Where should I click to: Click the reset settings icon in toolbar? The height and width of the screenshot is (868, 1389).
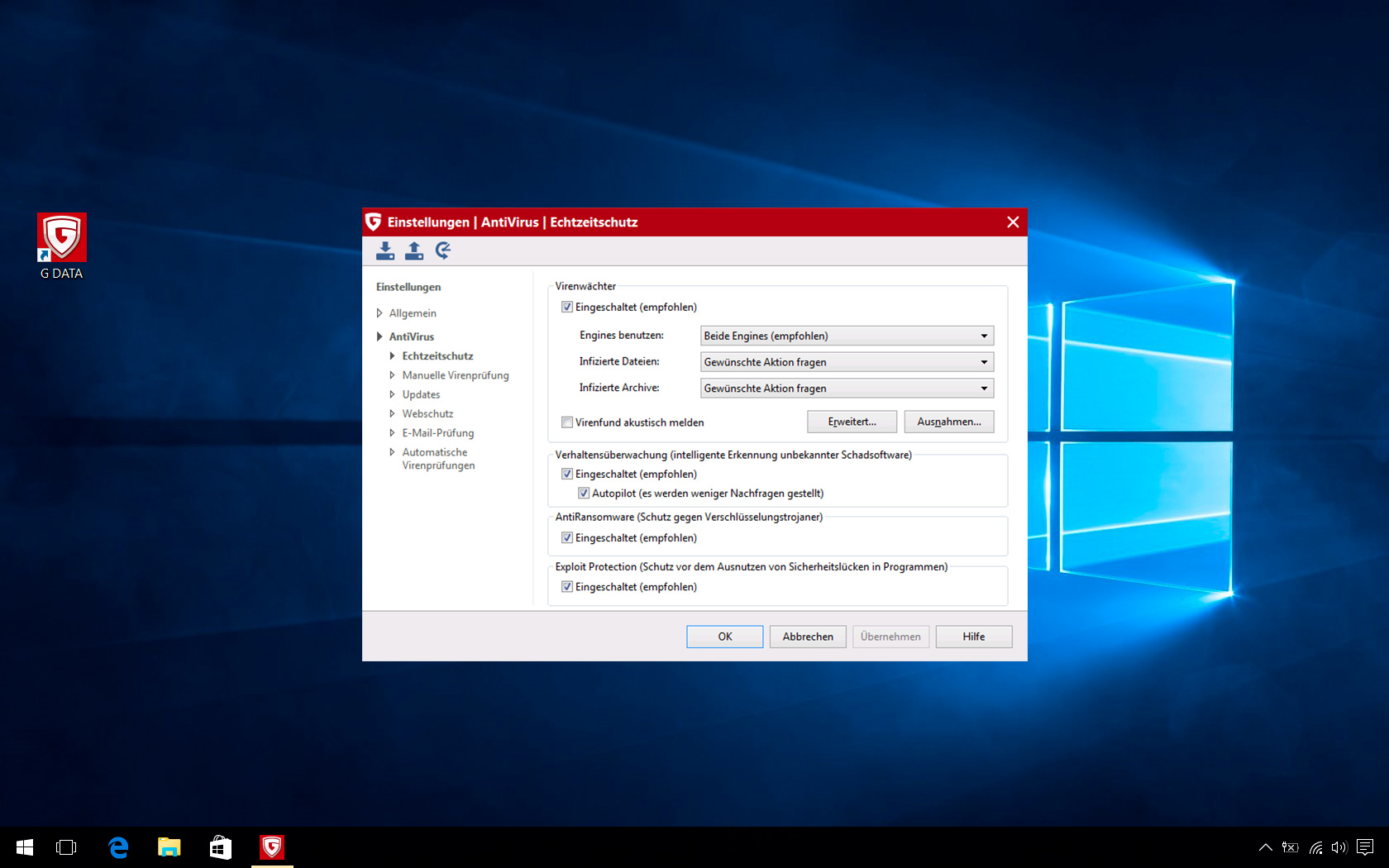click(x=443, y=250)
